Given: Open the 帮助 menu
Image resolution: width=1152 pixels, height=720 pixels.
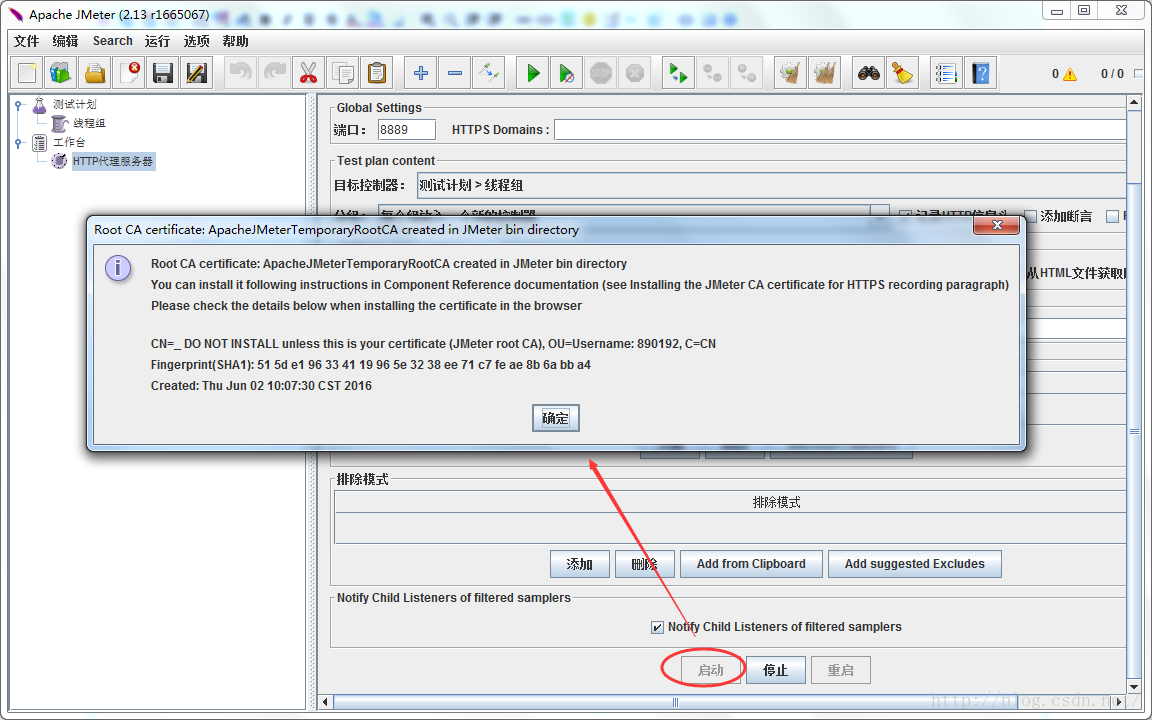Looking at the screenshot, I should pyautogui.click(x=235, y=41).
